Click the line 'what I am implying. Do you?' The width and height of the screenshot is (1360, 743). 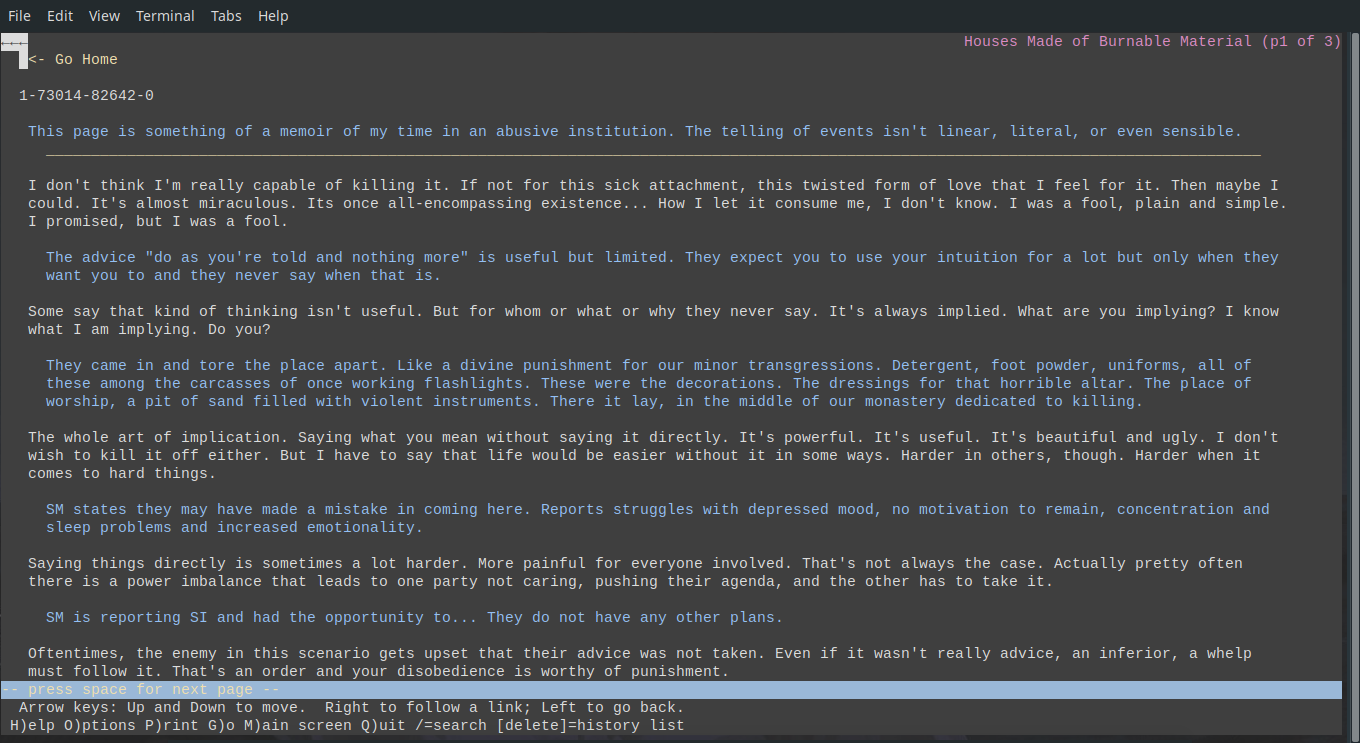point(149,330)
